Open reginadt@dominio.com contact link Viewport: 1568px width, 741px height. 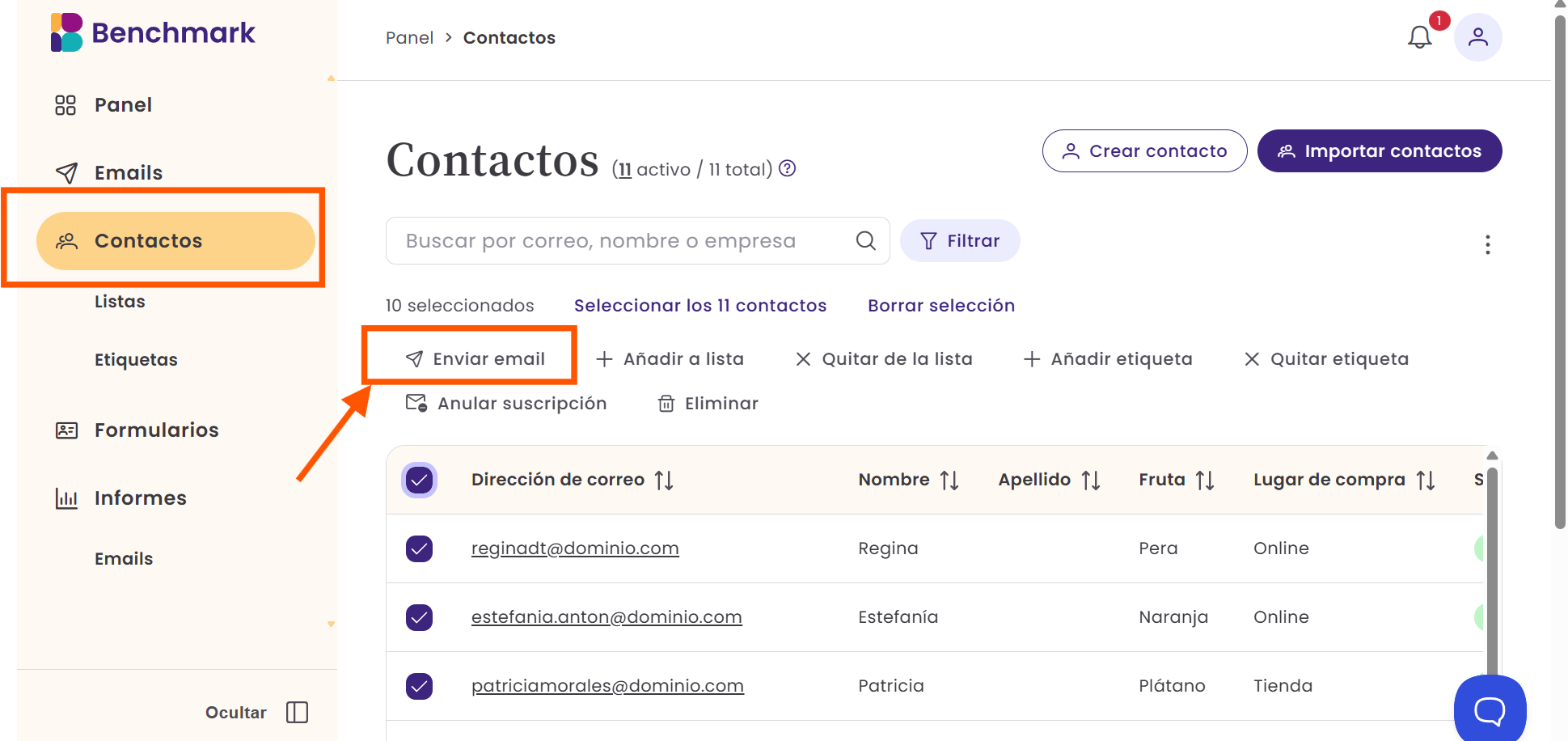[575, 548]
